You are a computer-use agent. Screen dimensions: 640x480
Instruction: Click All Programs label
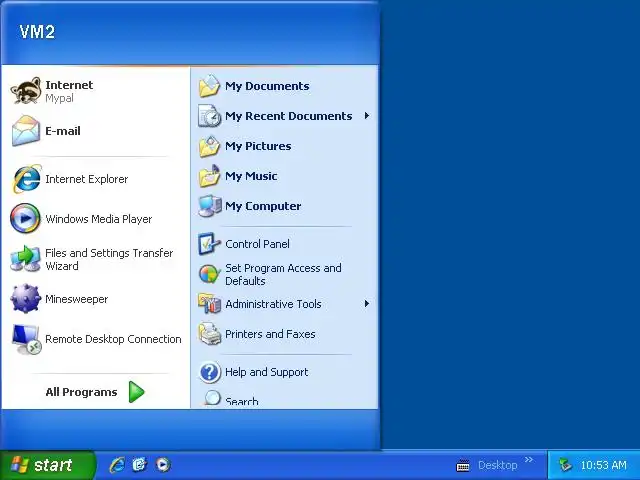(x=81, y=392)
